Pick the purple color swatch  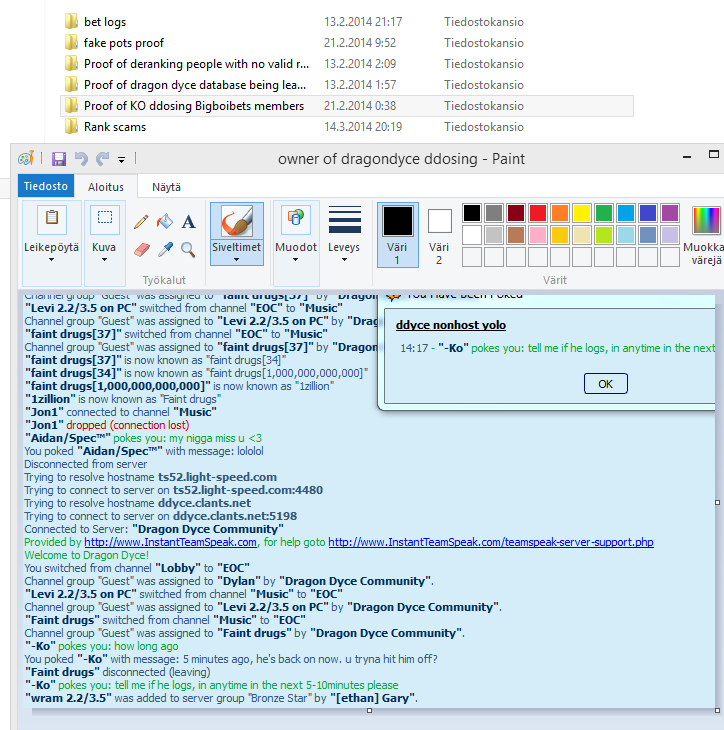pos(670,213)
